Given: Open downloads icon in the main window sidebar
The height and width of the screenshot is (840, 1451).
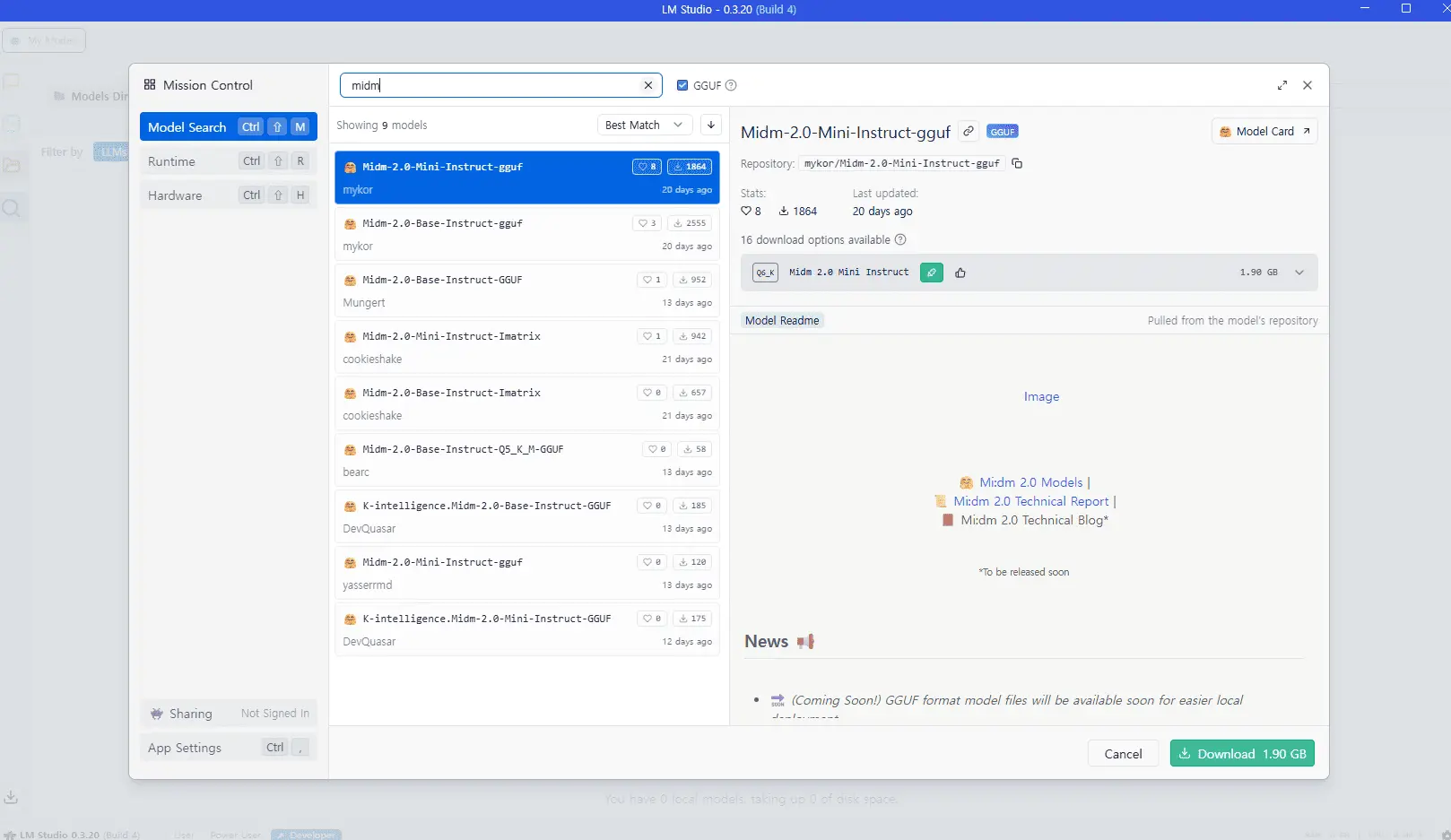Looking at the screenshot, I should (11, 796).
